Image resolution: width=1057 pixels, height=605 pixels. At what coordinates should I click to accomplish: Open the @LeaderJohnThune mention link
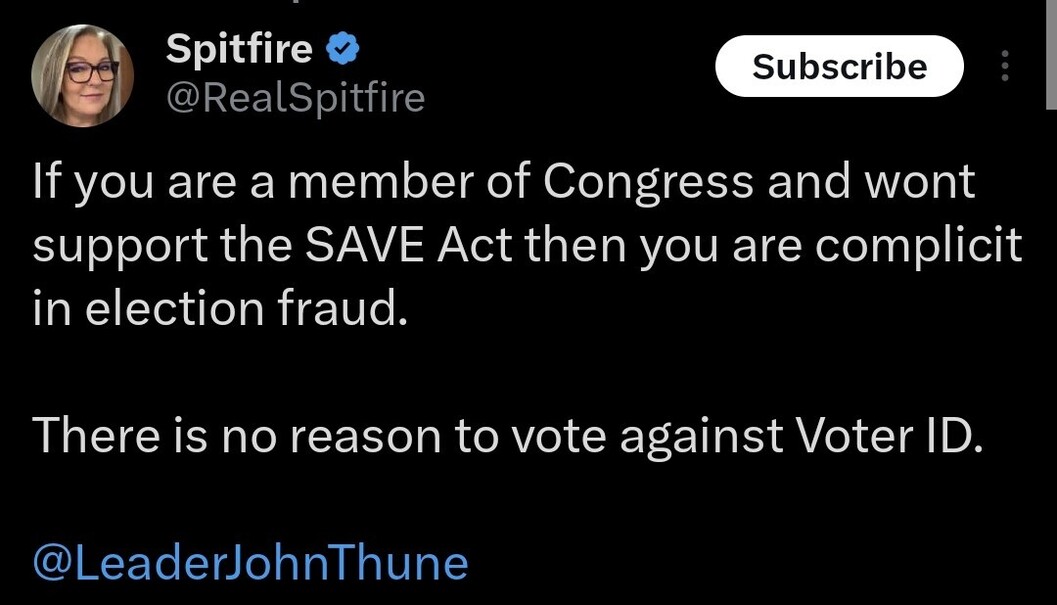[250, 562]
